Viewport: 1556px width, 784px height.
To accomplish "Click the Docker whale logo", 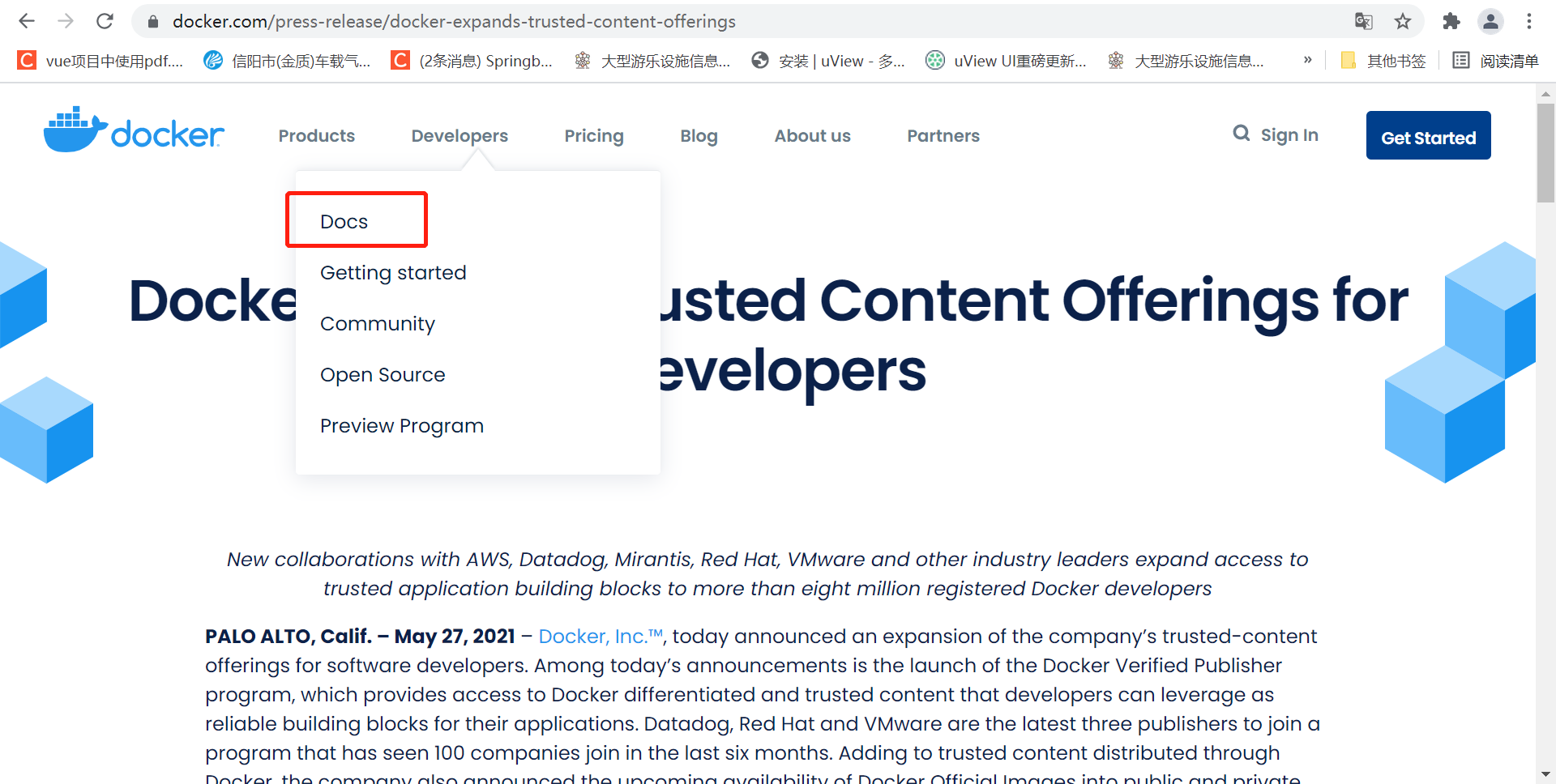I will (x=134, y=130).
